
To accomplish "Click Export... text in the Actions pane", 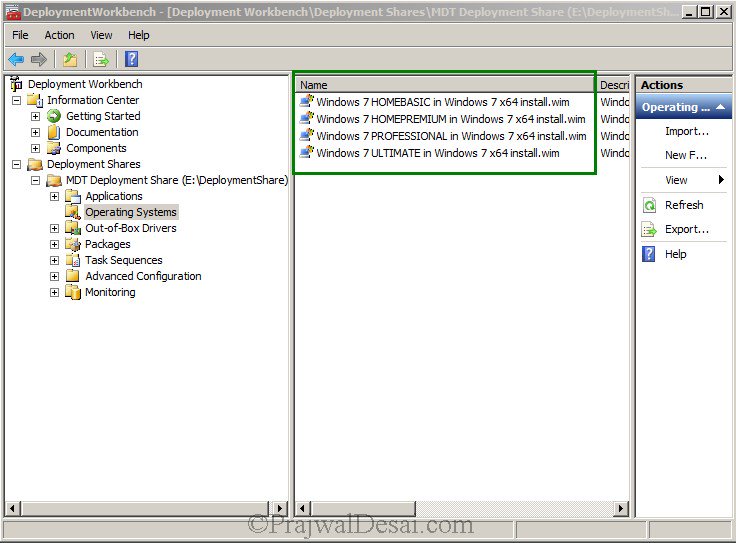I will pyautogui.click(x=687, y=229).
